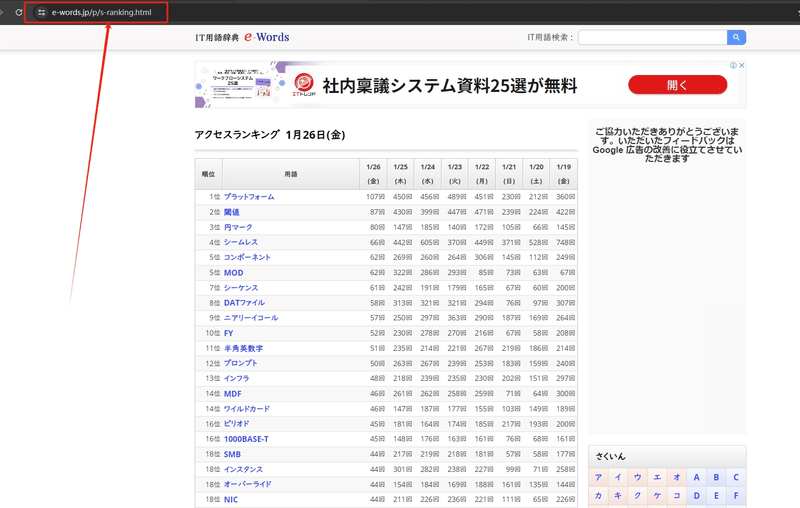Click the さくいん panel heading
Image resolution: width=800 pixels, height=508 pixels.
610,456
